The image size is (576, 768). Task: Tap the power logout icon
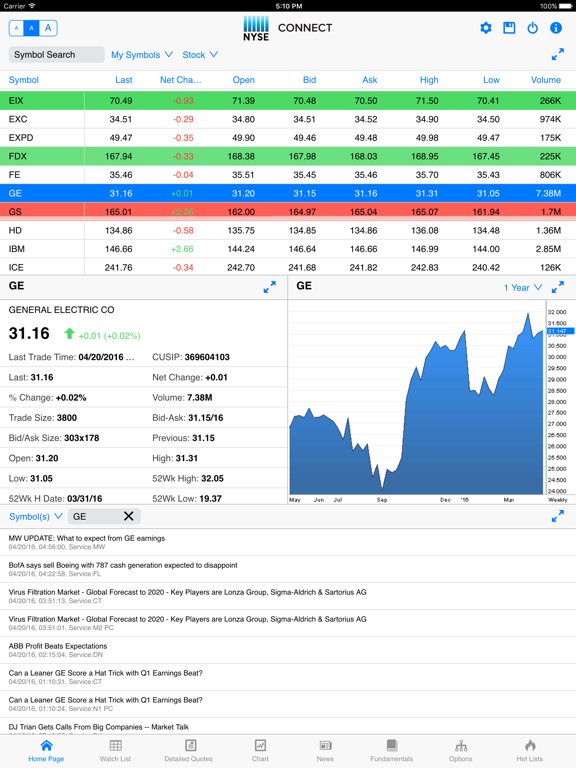point(532,28)
